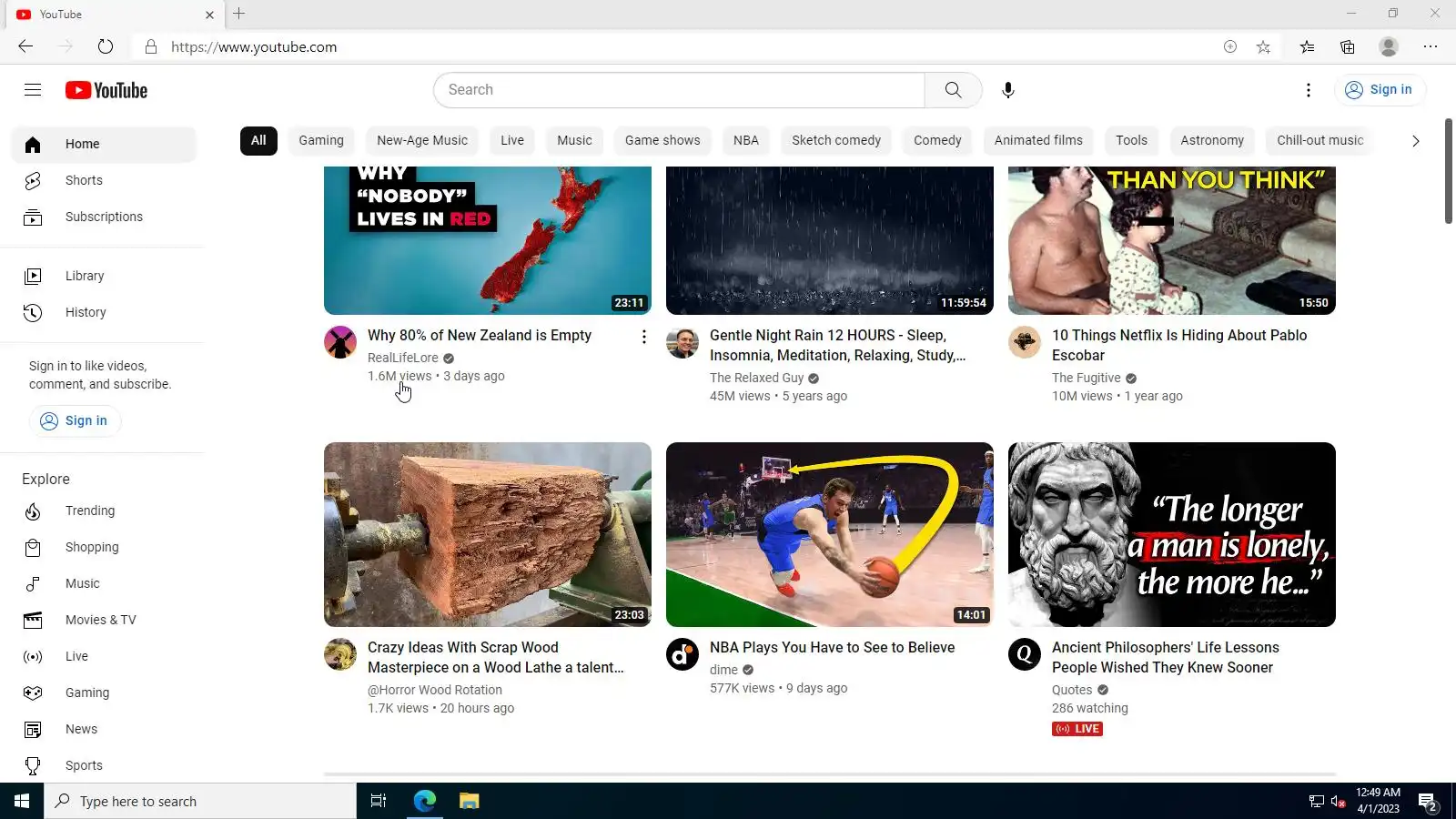The width and height of the screenshot is (1456, 819).
Task: Open the notification center
Action: click(x=1428, y=802)
